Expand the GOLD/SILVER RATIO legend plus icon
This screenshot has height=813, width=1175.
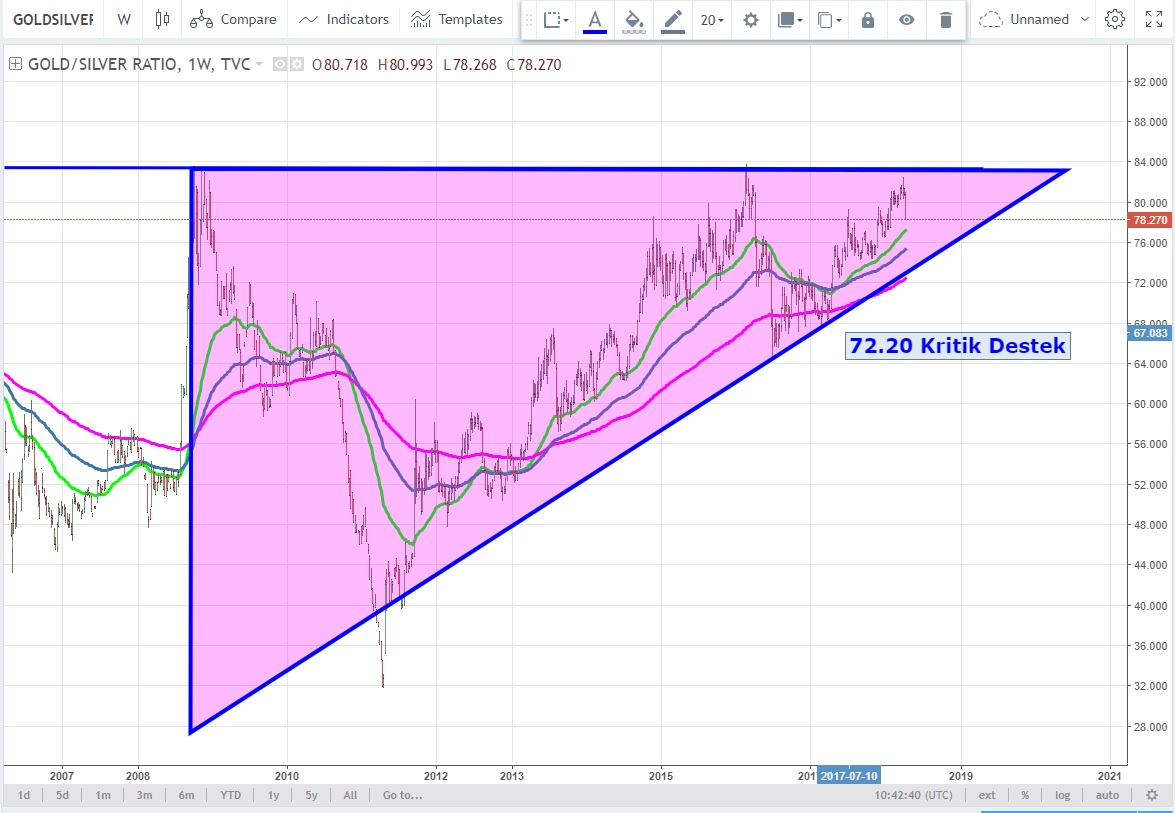[x=15, y=64]
